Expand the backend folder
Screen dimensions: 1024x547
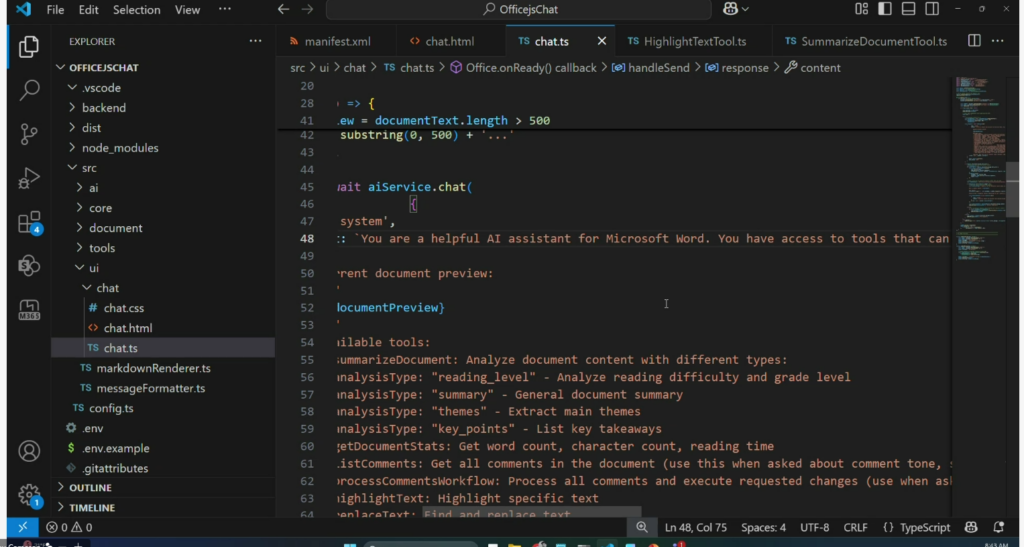(x=103, y=108)
